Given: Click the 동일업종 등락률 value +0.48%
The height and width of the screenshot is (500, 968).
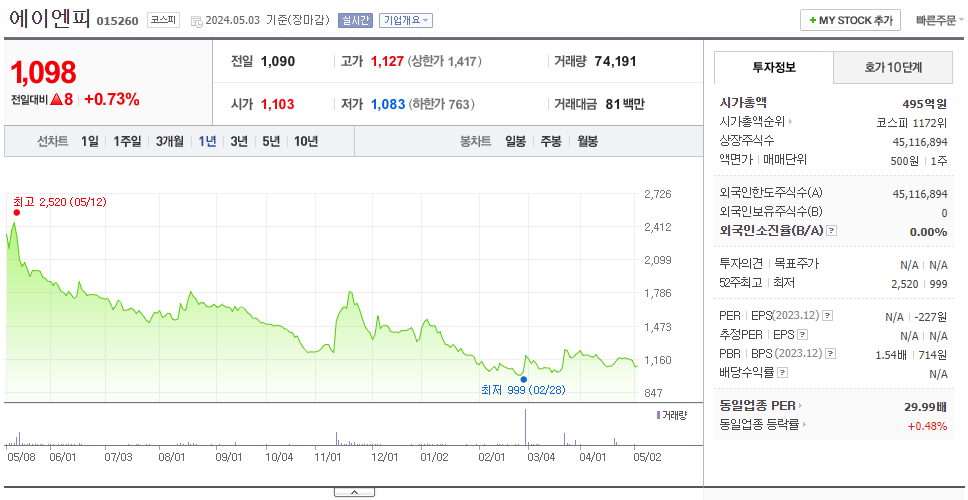Looking at the screenshot, I should pyautogui.click(x=927, y=426).
